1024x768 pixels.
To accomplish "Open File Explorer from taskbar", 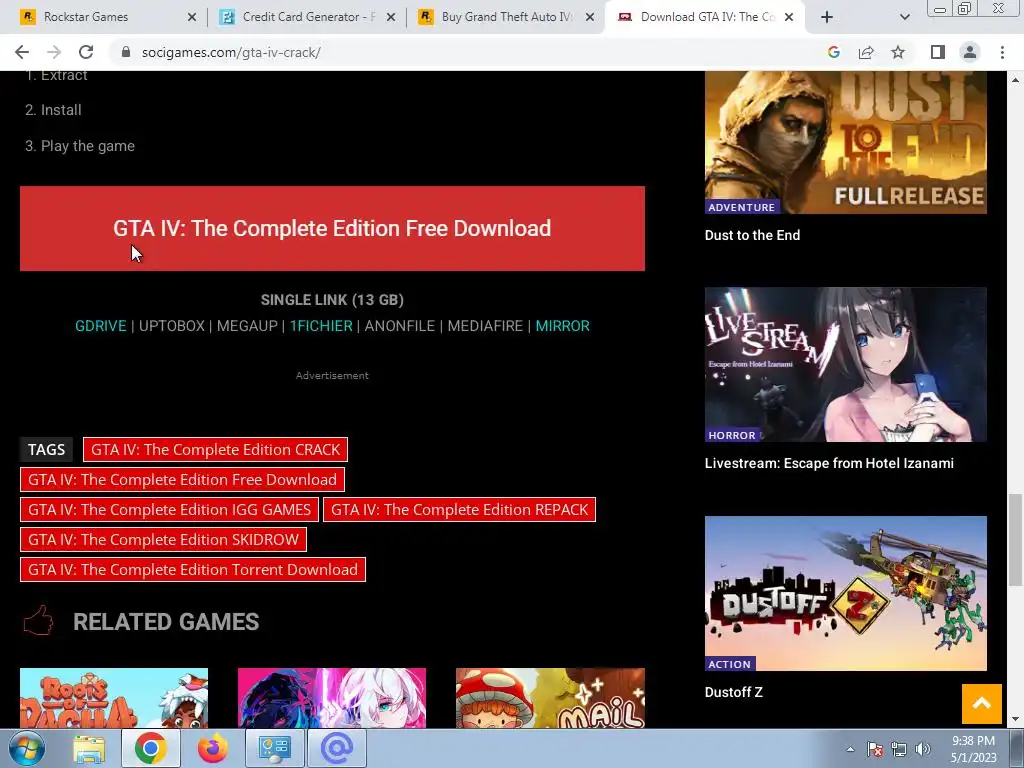I will click(x=89, y=748).
